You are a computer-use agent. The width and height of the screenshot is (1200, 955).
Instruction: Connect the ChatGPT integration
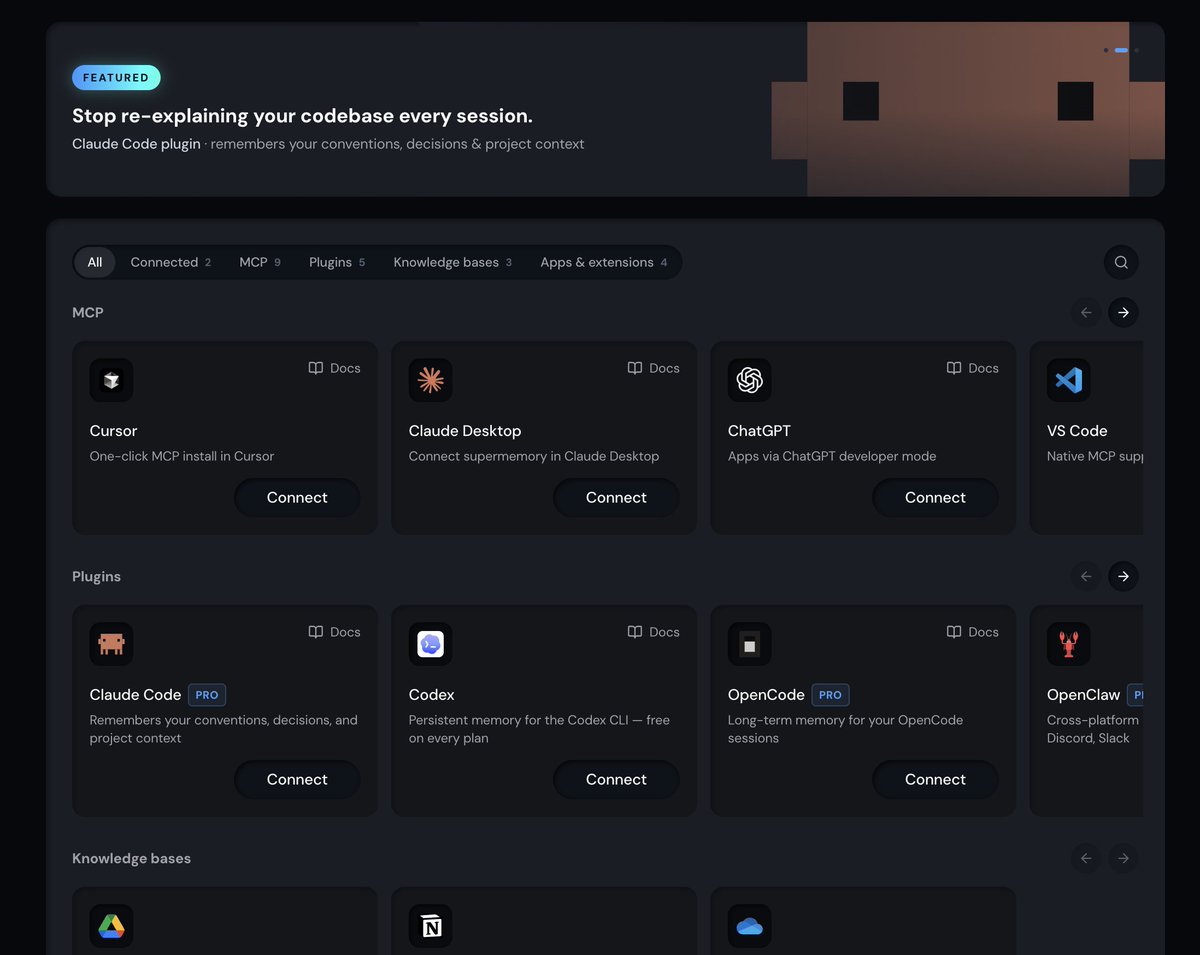[935, 497]
